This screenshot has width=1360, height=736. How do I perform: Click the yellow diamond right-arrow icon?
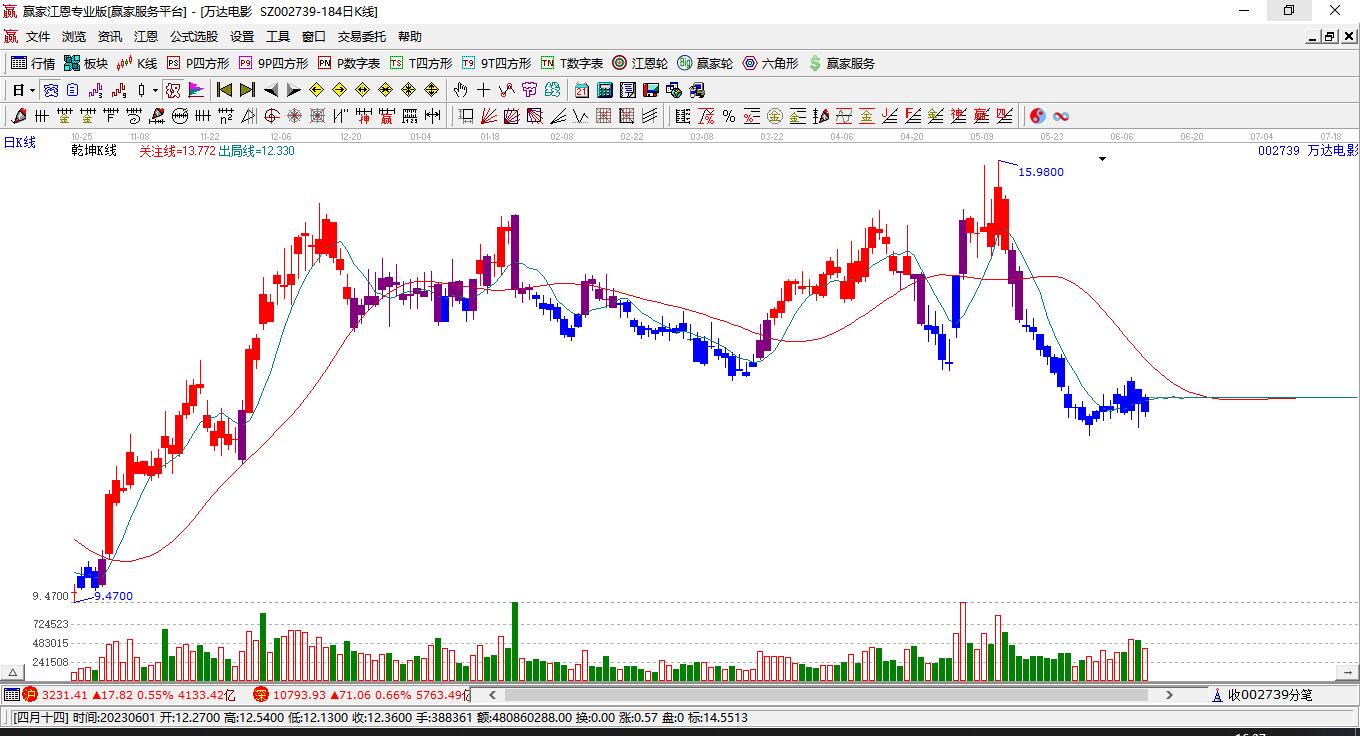pos(340,90)
